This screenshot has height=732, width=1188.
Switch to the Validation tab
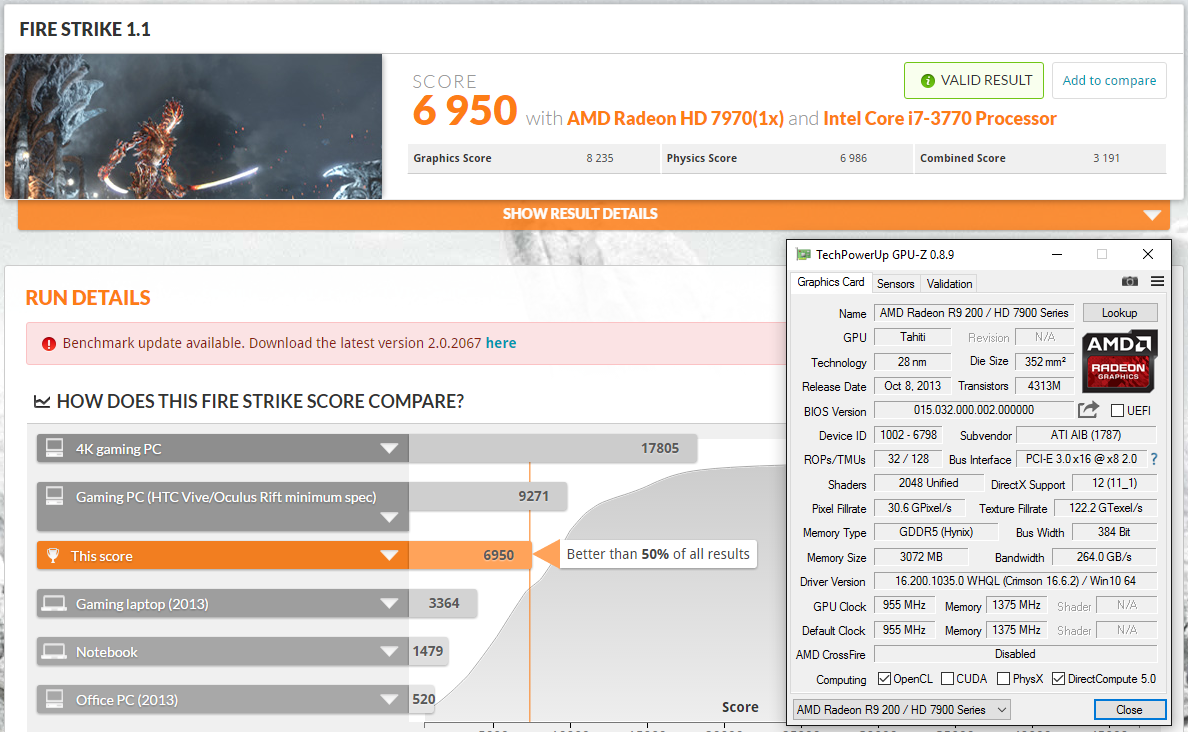(x=949, y=283)
